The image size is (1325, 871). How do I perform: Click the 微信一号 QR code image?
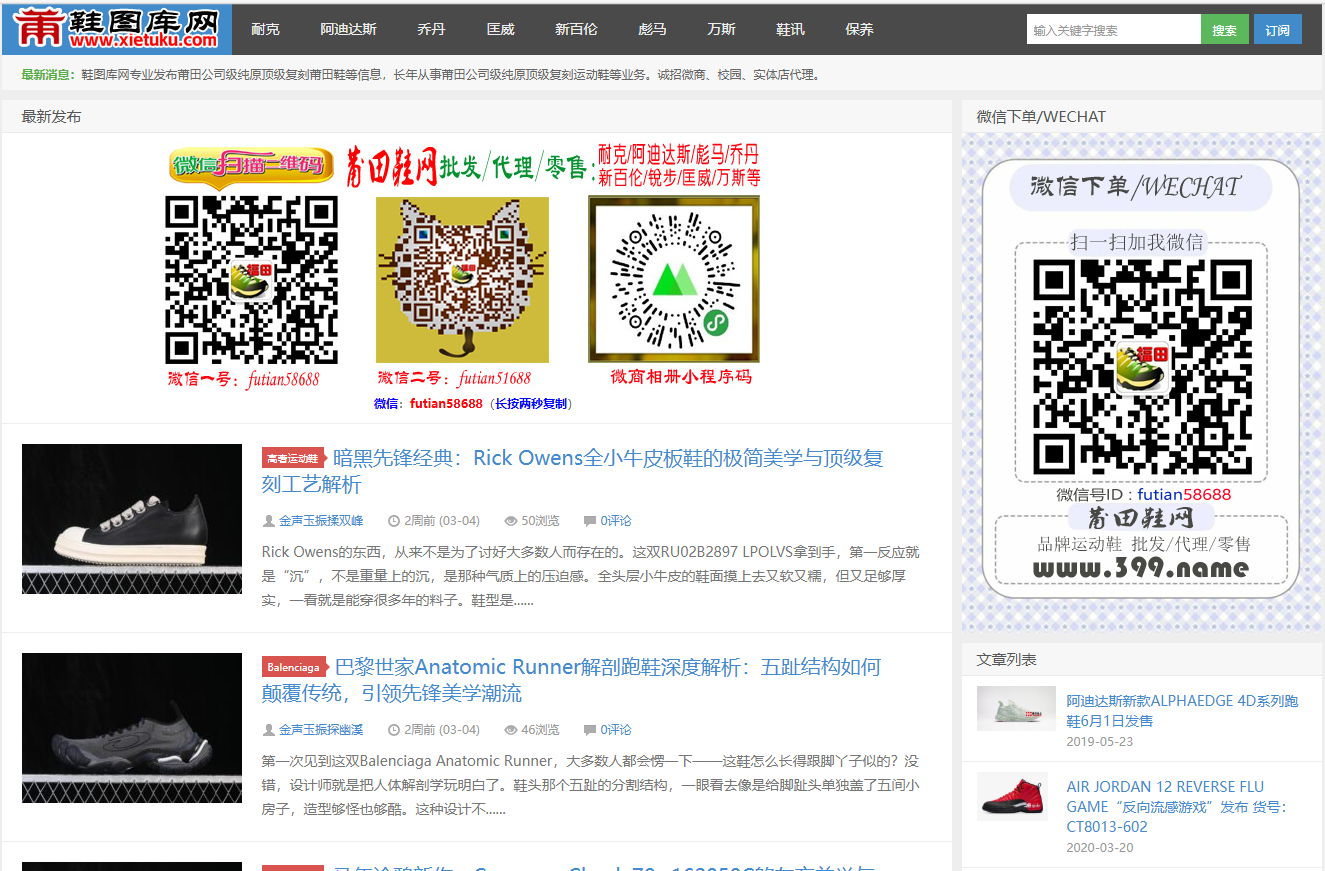click(251, 280)
